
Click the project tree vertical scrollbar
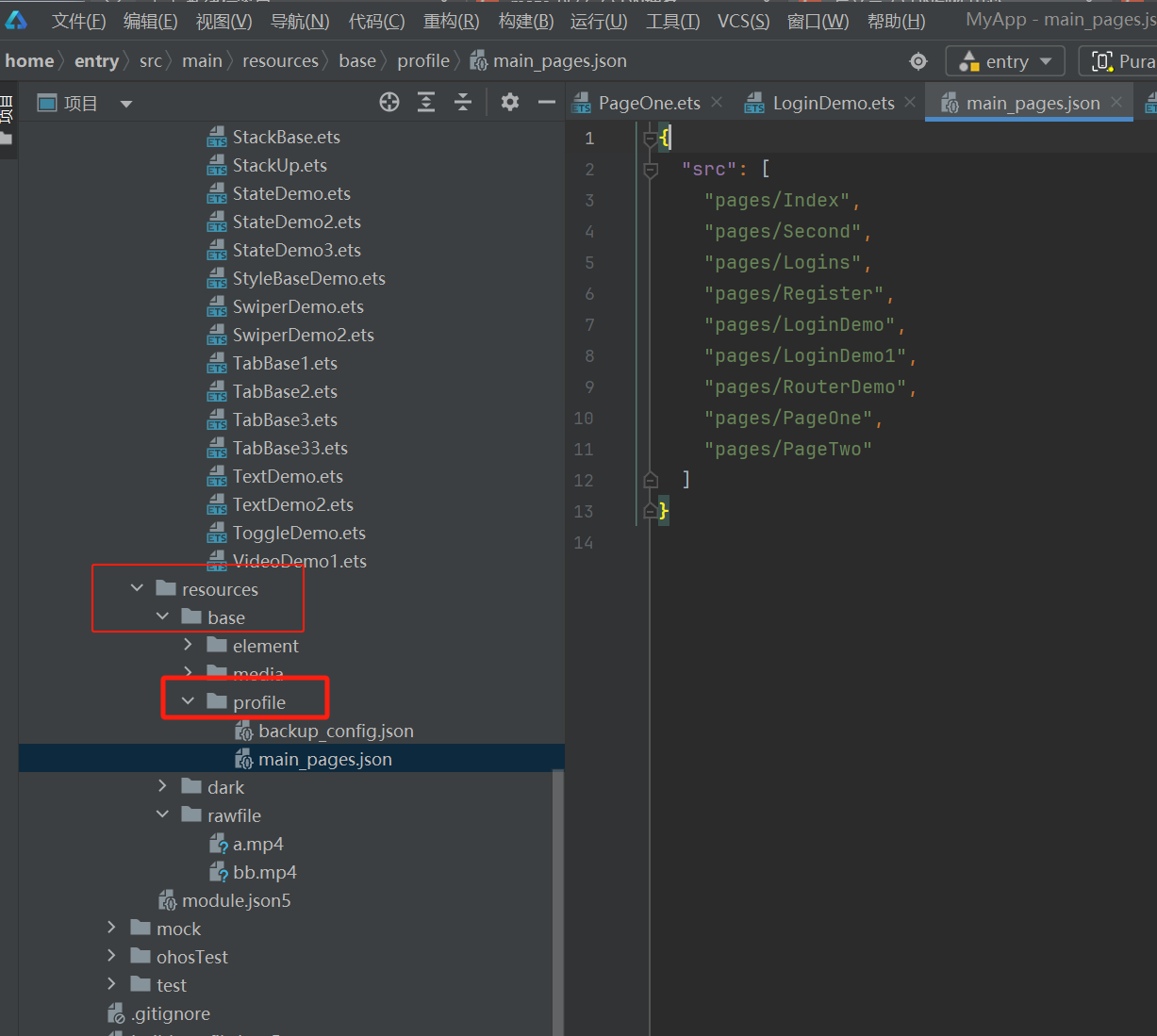[557, 902]
